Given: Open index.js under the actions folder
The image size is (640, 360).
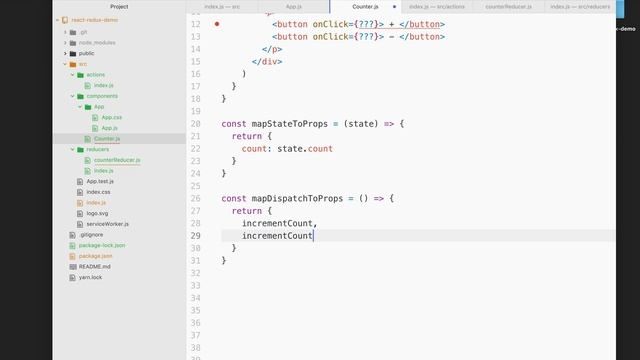Looking at the screenshot, I should click(104, 85).
